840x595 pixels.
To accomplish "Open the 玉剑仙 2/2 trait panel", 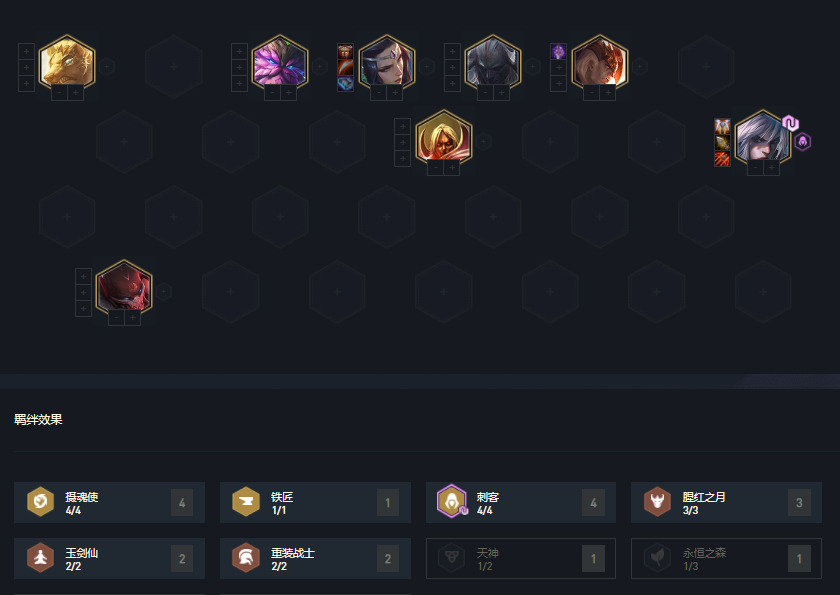I will [x=109, y=559].
